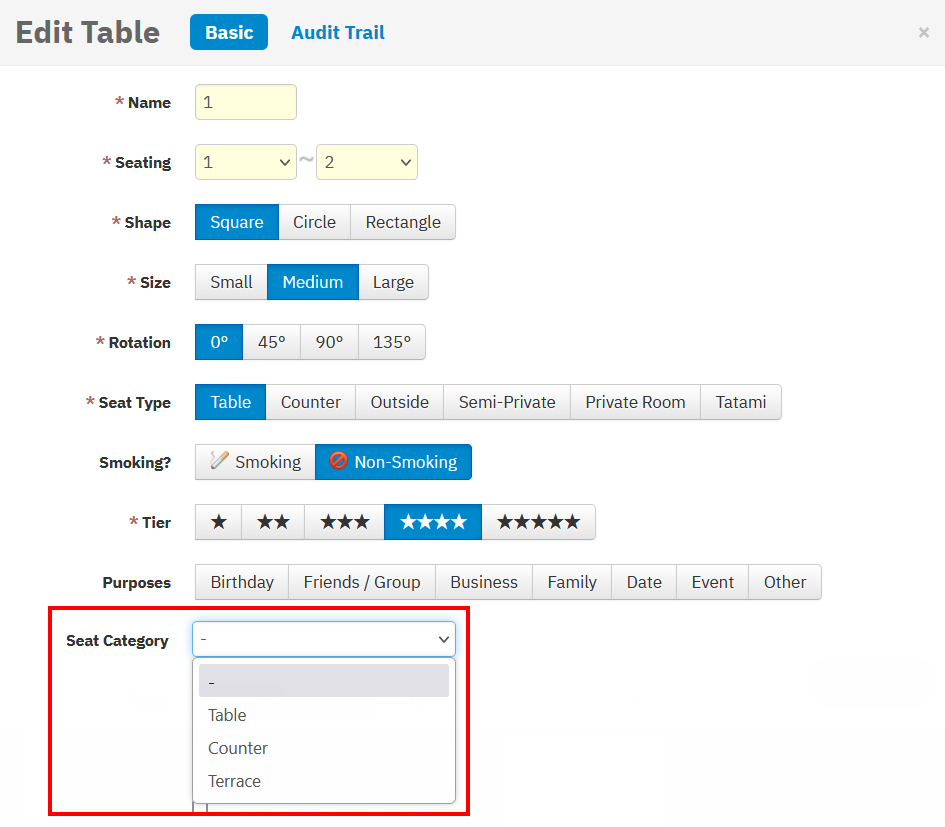
Task: Set table shape to Circle
Action: click(314, 222)
